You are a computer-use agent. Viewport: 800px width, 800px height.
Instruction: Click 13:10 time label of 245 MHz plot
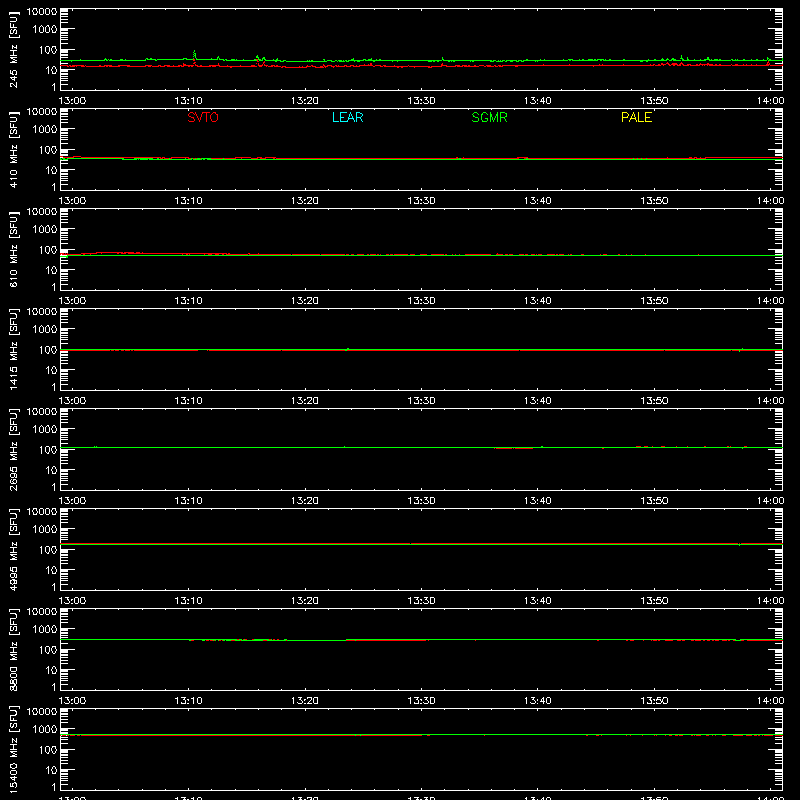coord(188,101)
